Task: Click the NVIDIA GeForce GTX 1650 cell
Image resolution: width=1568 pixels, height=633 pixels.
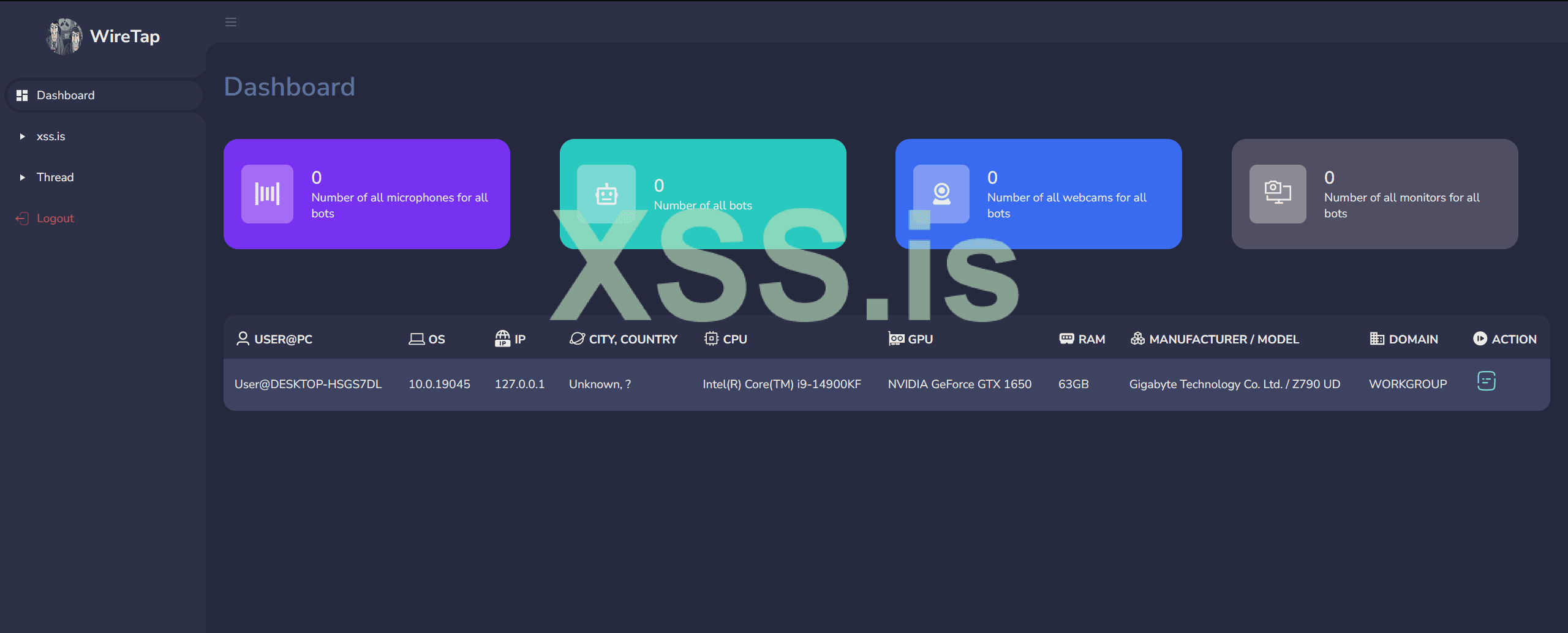Action: [x=960, y=384]
